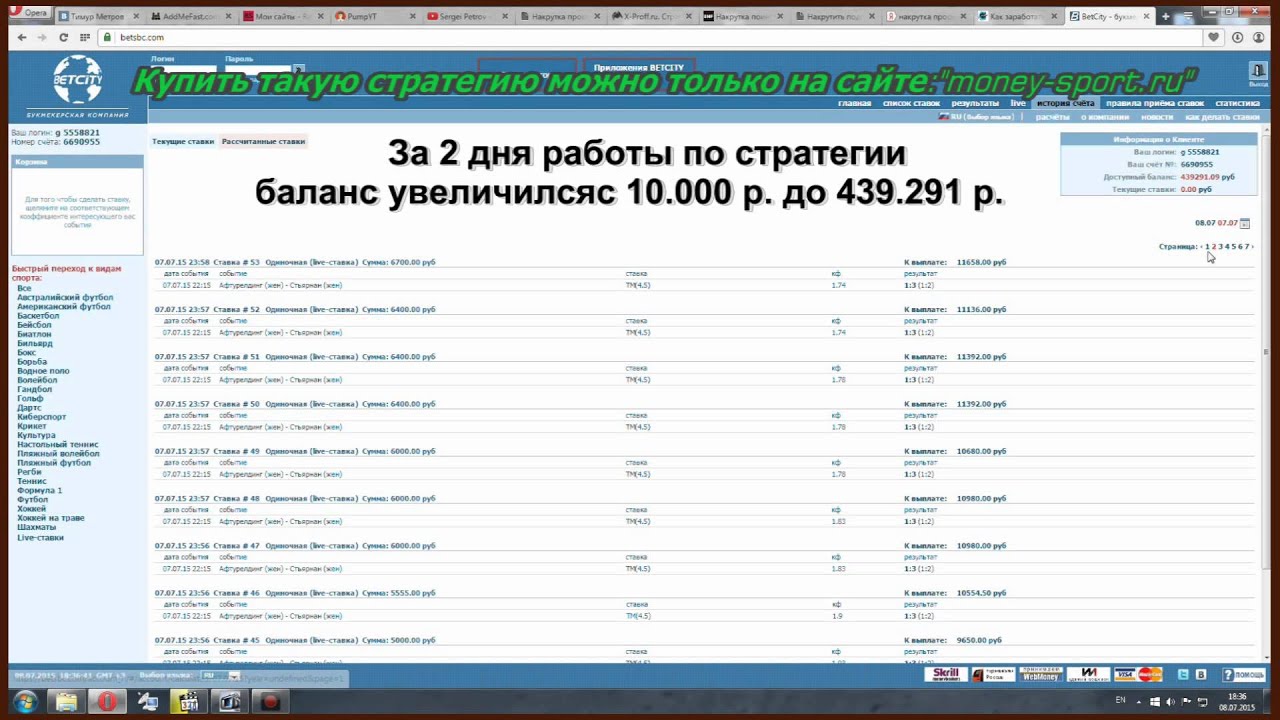The height and width of the screenshot is (720, 1280).
Task: Open Австралийский футбол in sports list
Action: (x=65, y=298)
